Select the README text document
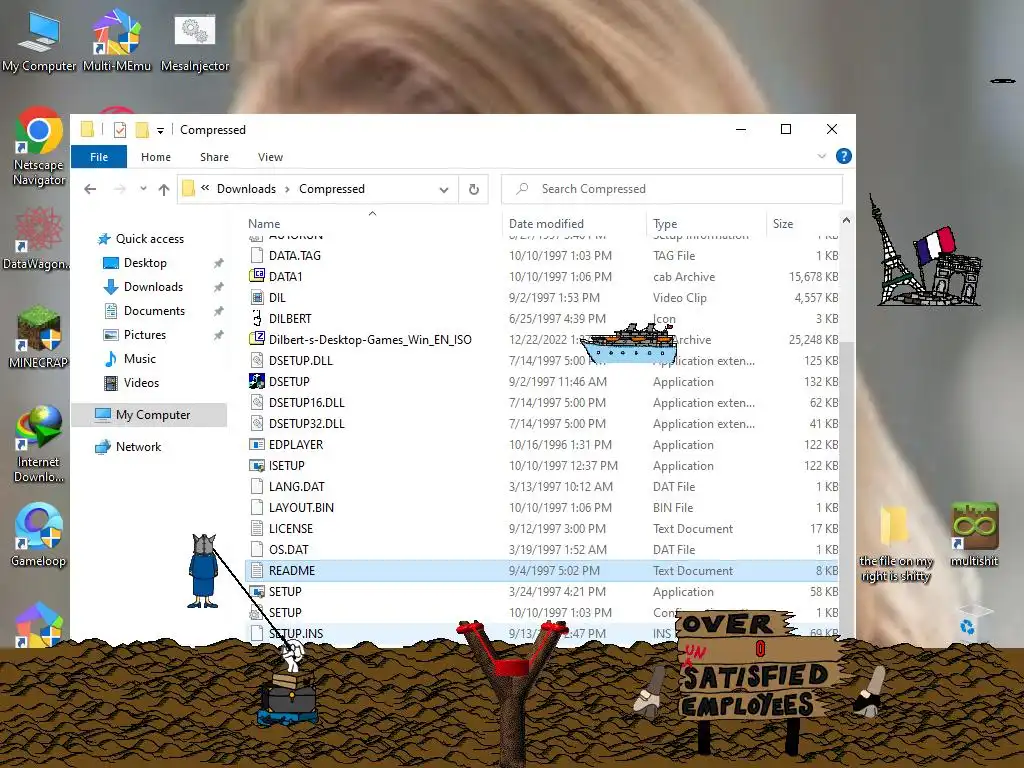This screenshot has height=768, width=1024. pos(542,571)
